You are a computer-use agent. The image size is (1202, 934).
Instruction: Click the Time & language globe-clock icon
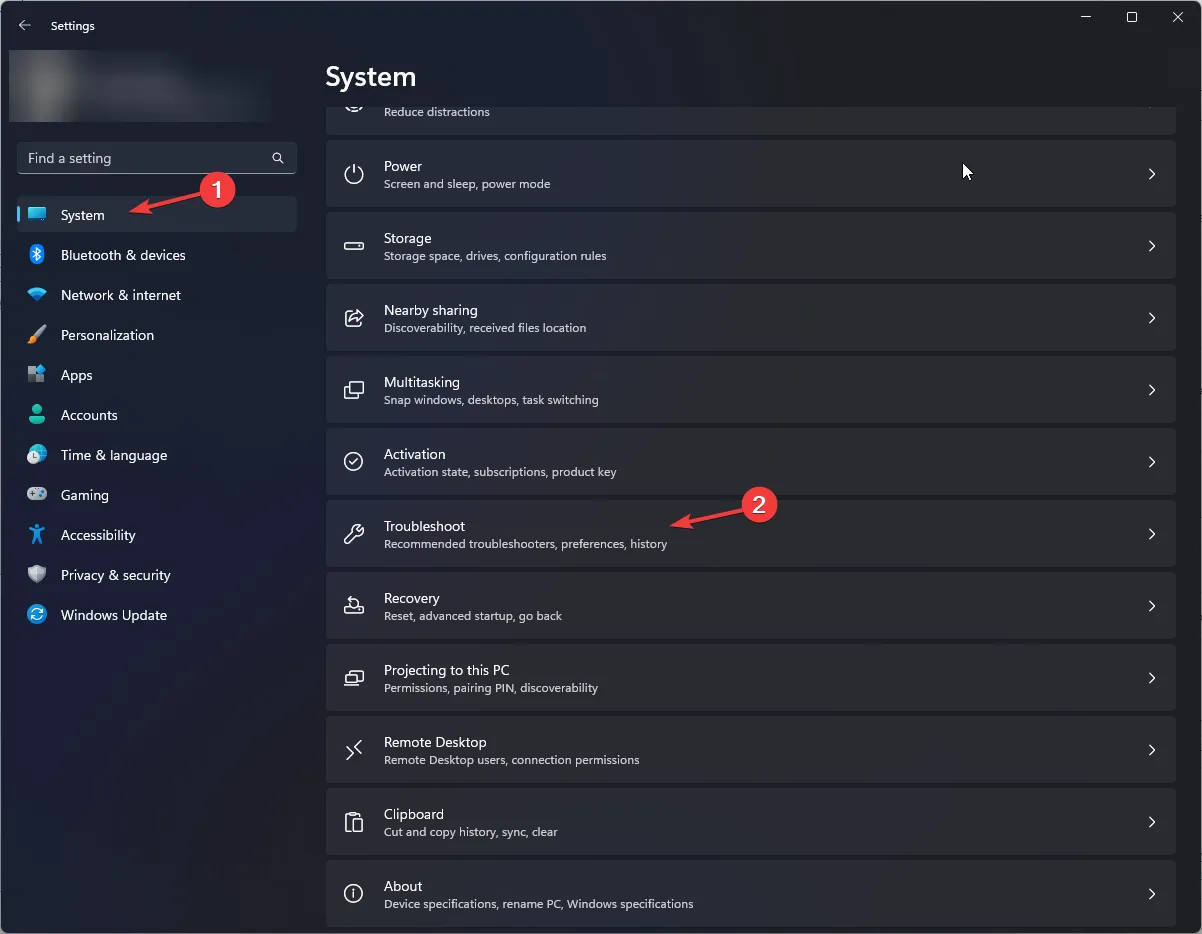click(x=37, y=455)
